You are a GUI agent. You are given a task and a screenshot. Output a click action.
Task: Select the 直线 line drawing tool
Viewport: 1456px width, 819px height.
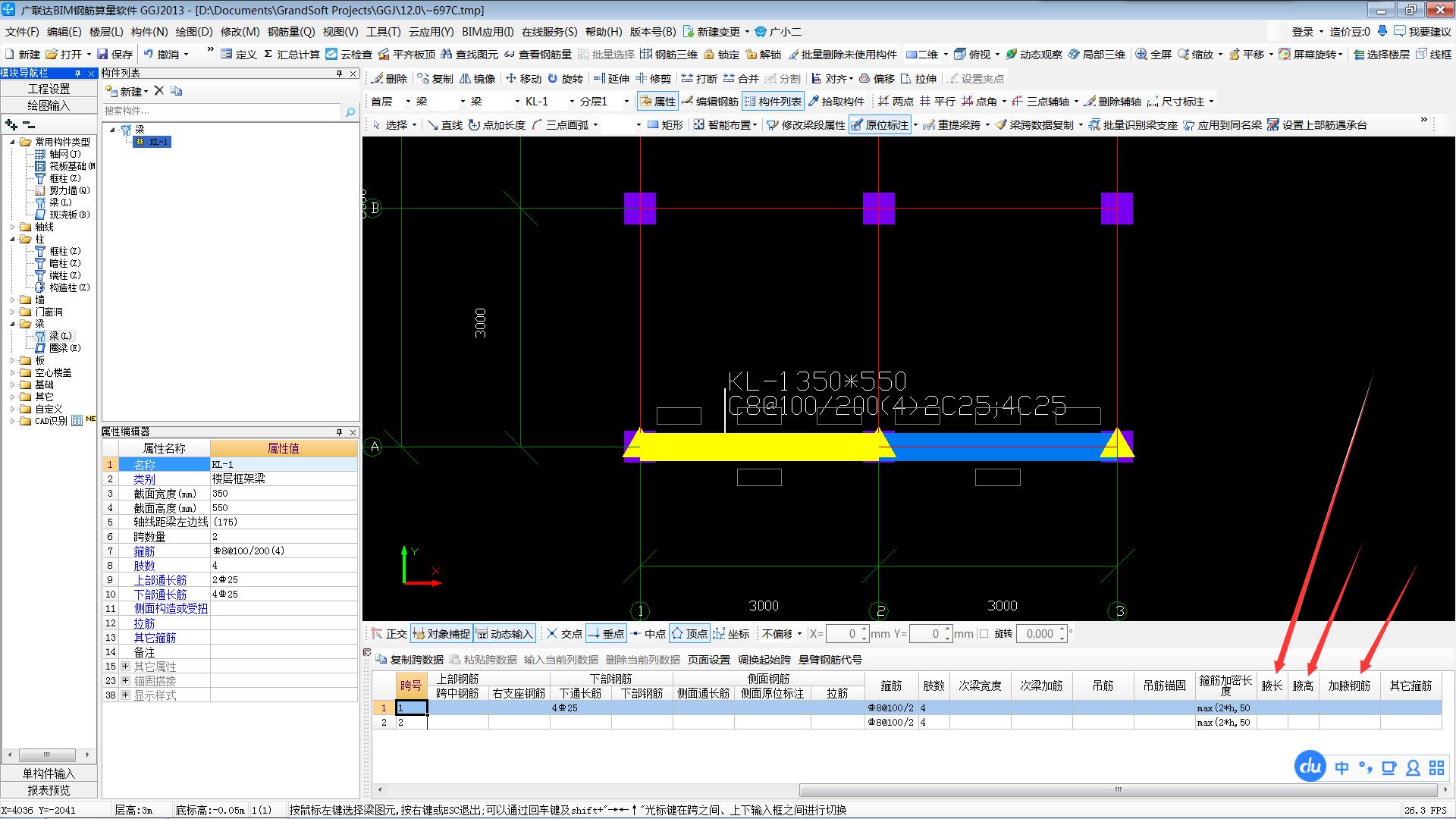click(x=444, y=124)
